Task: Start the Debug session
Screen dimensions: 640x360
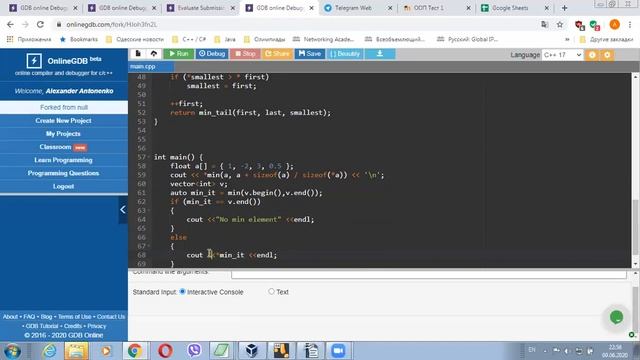Action: 212,54
